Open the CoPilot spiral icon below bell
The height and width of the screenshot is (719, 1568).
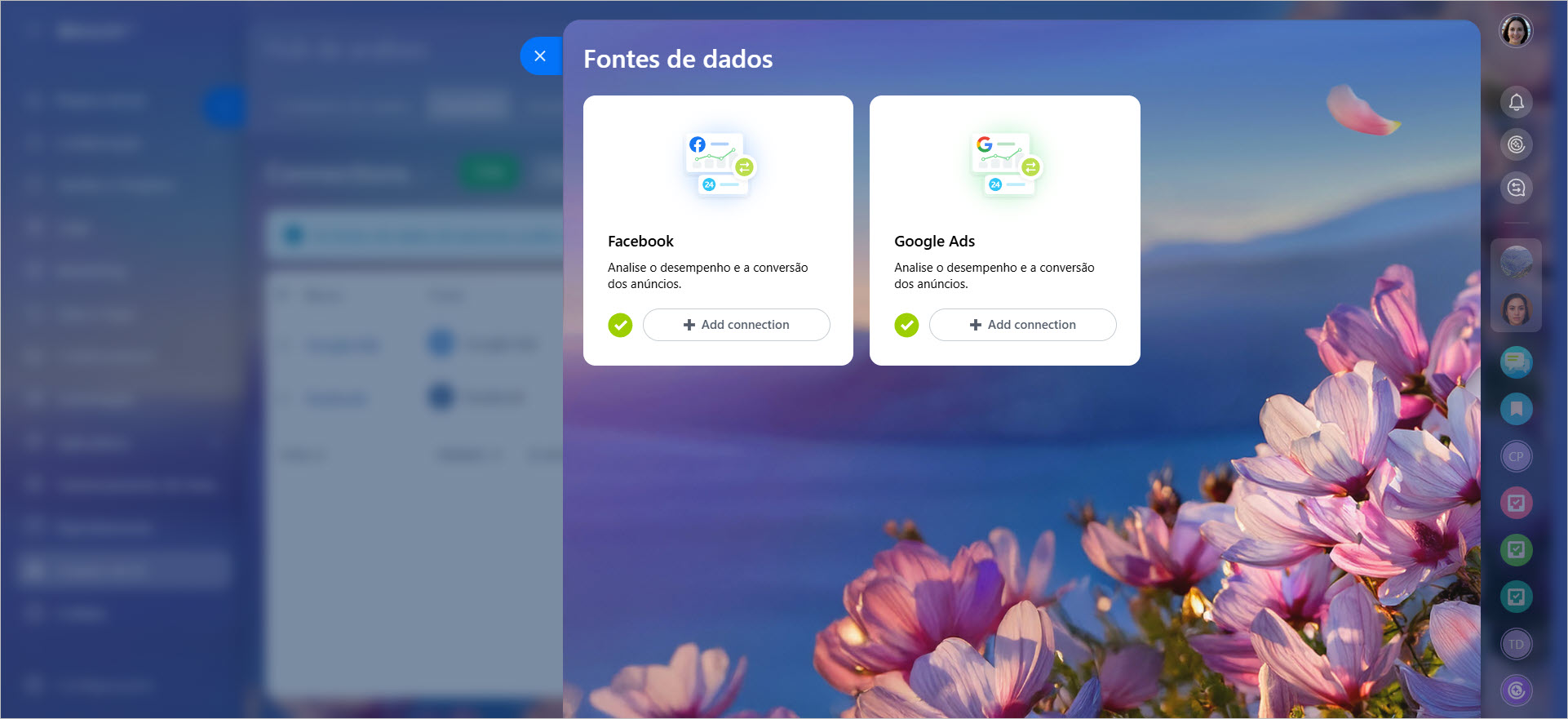pyautogui.click(x=1516, y=144)
